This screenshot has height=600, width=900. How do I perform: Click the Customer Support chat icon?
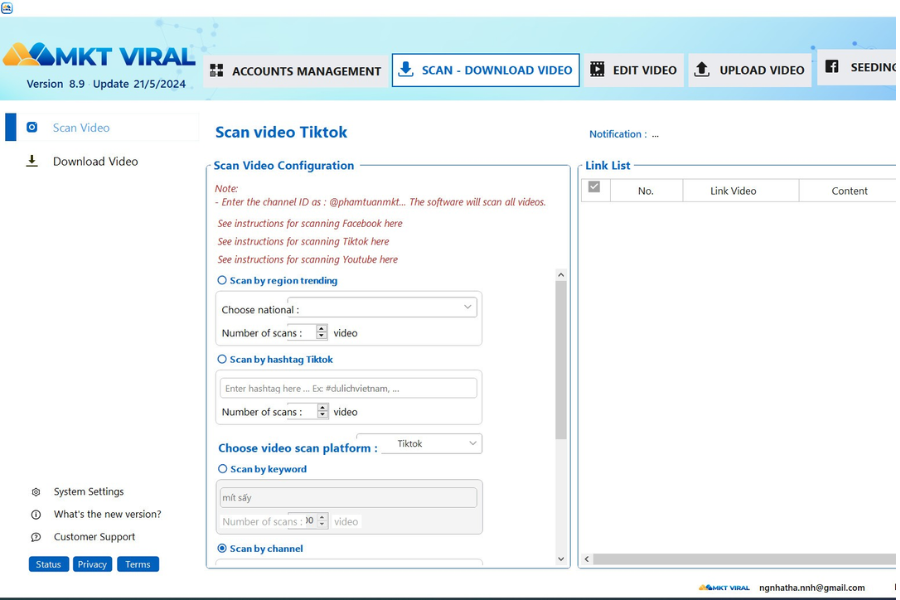pos(36,537)
